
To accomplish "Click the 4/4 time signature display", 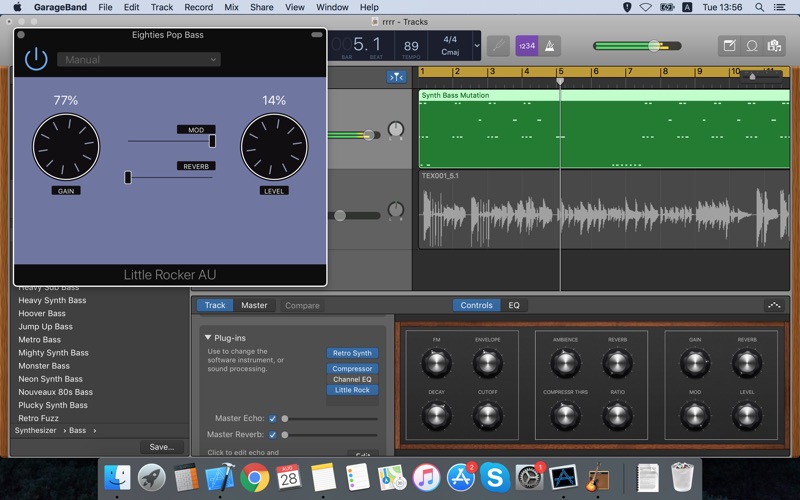I will click(450, 39).
